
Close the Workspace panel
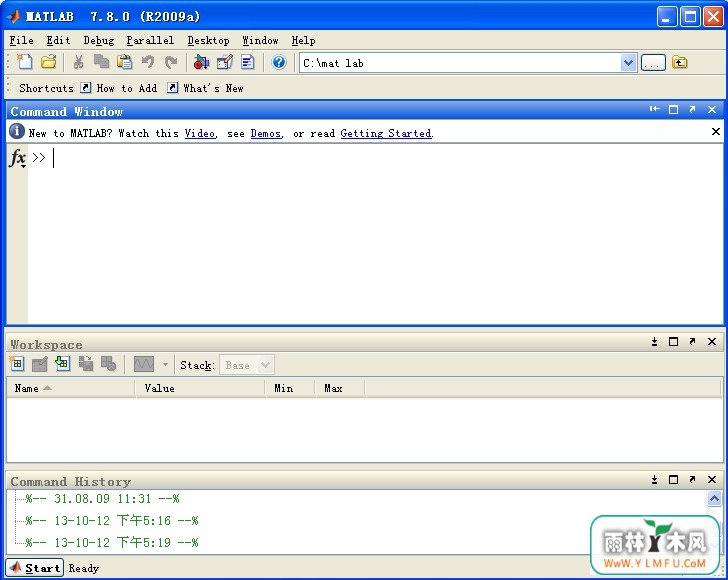coord(712,341)
